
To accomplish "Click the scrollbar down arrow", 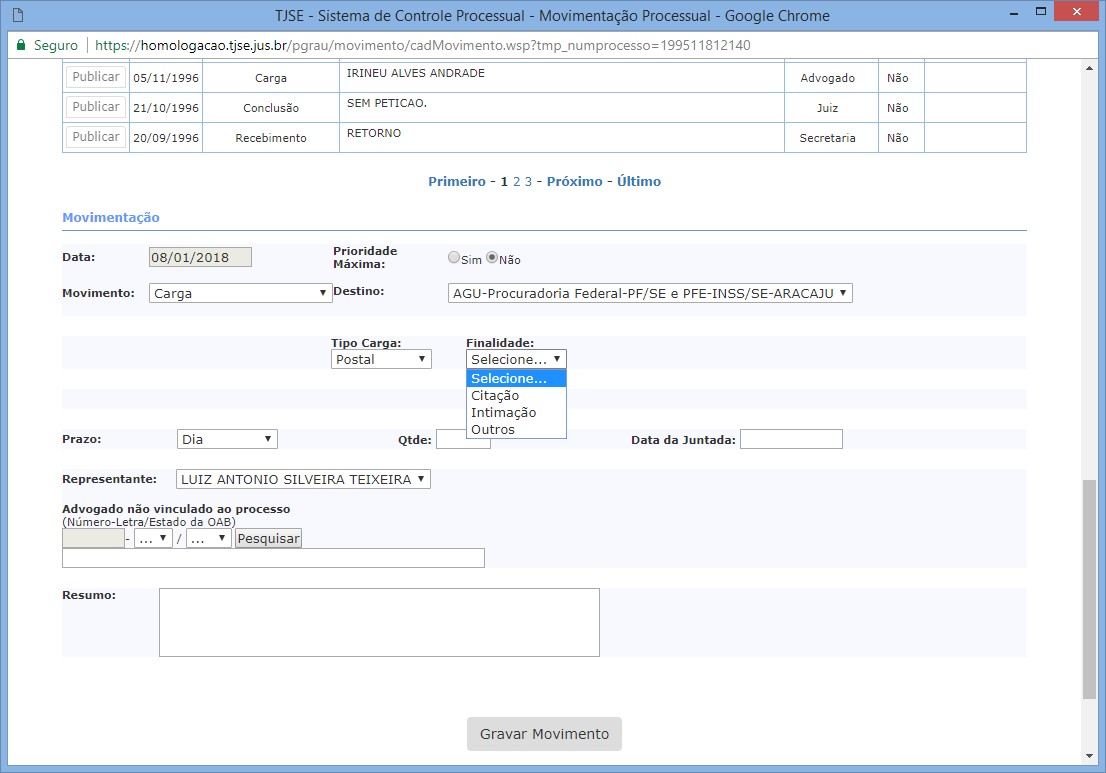I will tap(1089, 756).
